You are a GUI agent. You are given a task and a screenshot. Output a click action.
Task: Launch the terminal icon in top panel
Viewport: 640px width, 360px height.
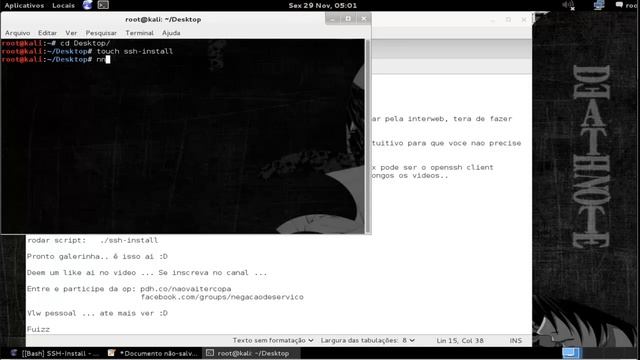click(x=103, y=5)
